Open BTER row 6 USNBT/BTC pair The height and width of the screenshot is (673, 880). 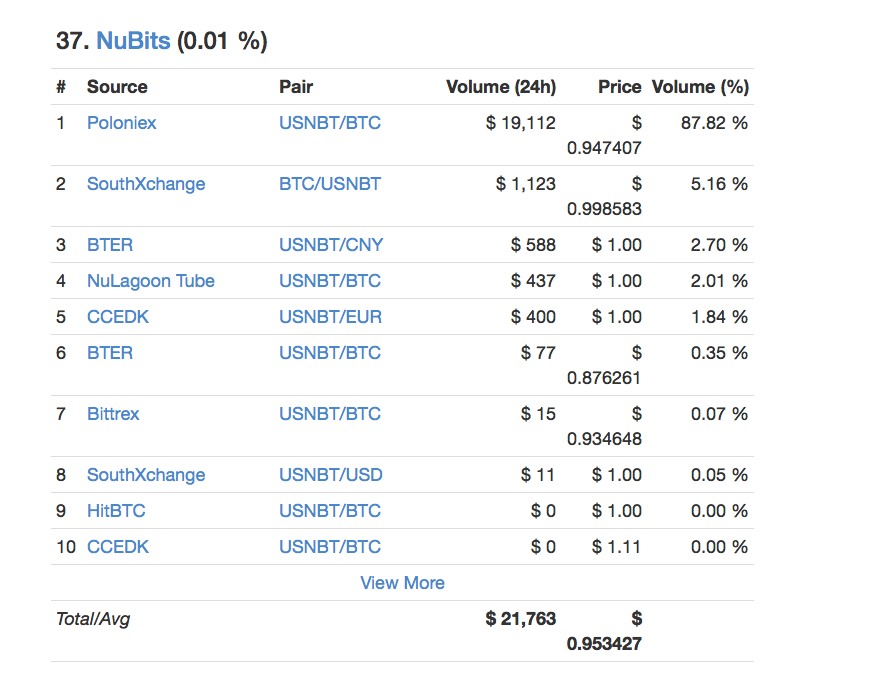(330, 353)
